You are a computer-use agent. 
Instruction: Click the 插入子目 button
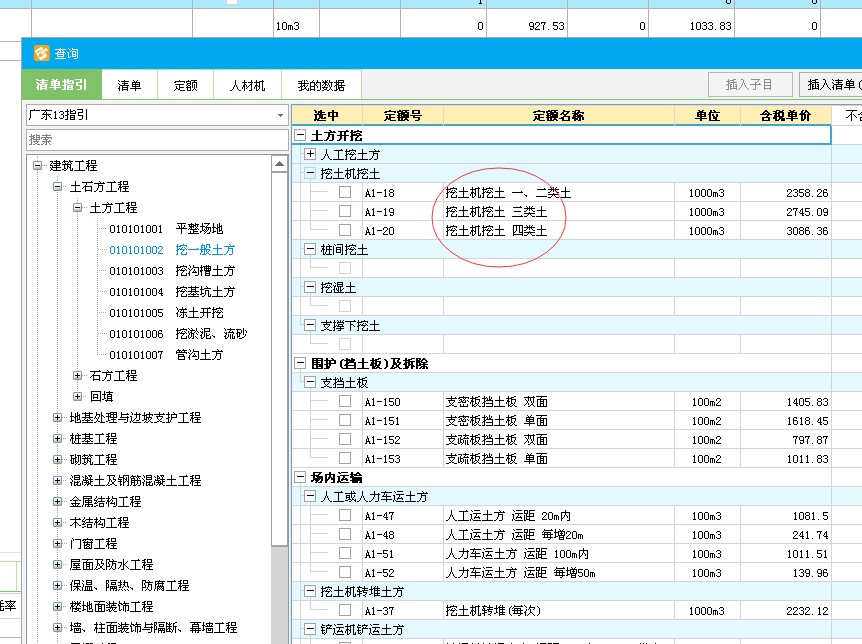click(750, 85)
